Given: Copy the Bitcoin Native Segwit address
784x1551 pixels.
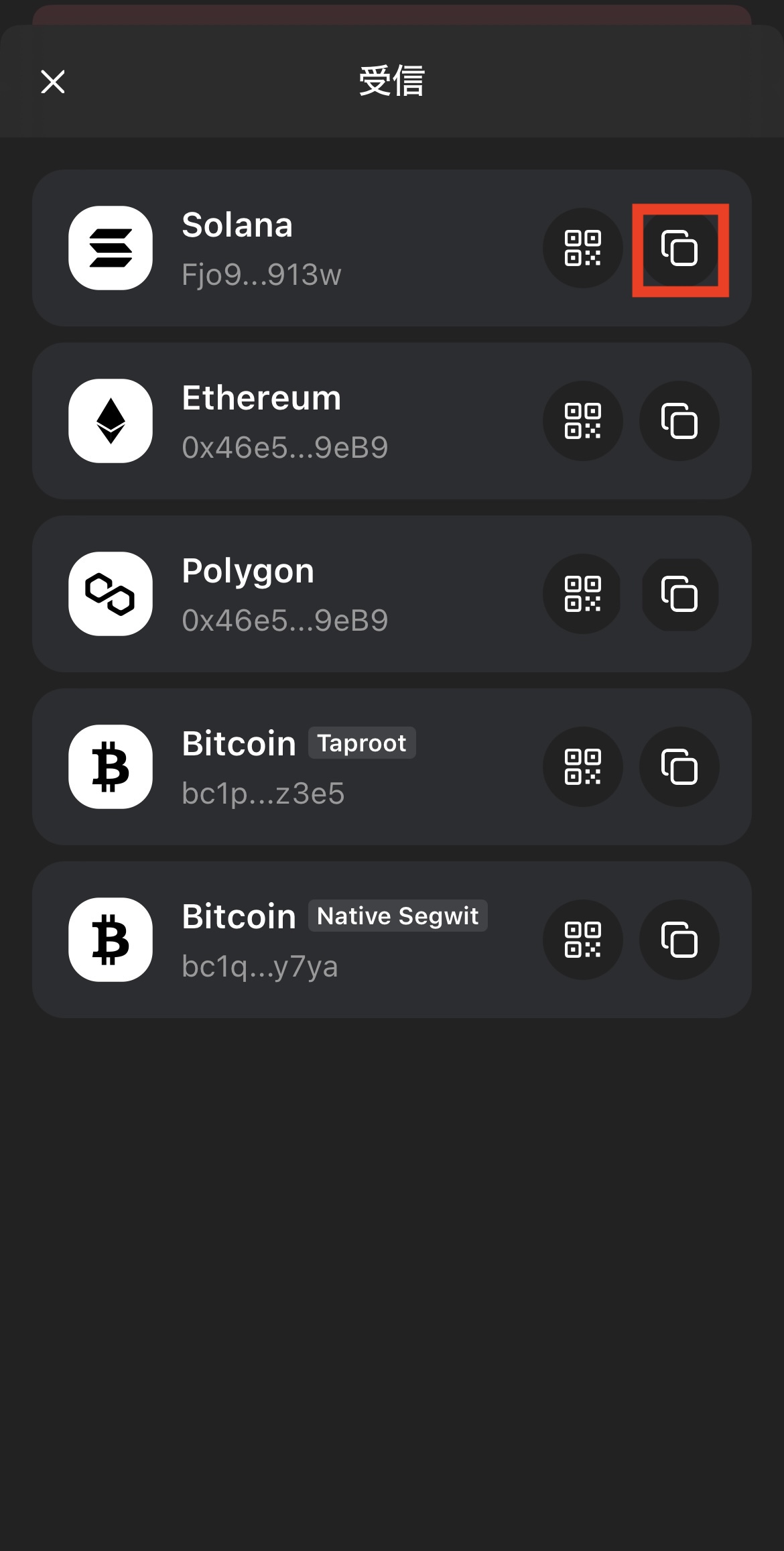Looking at the screenshot, I should point(679,940).
